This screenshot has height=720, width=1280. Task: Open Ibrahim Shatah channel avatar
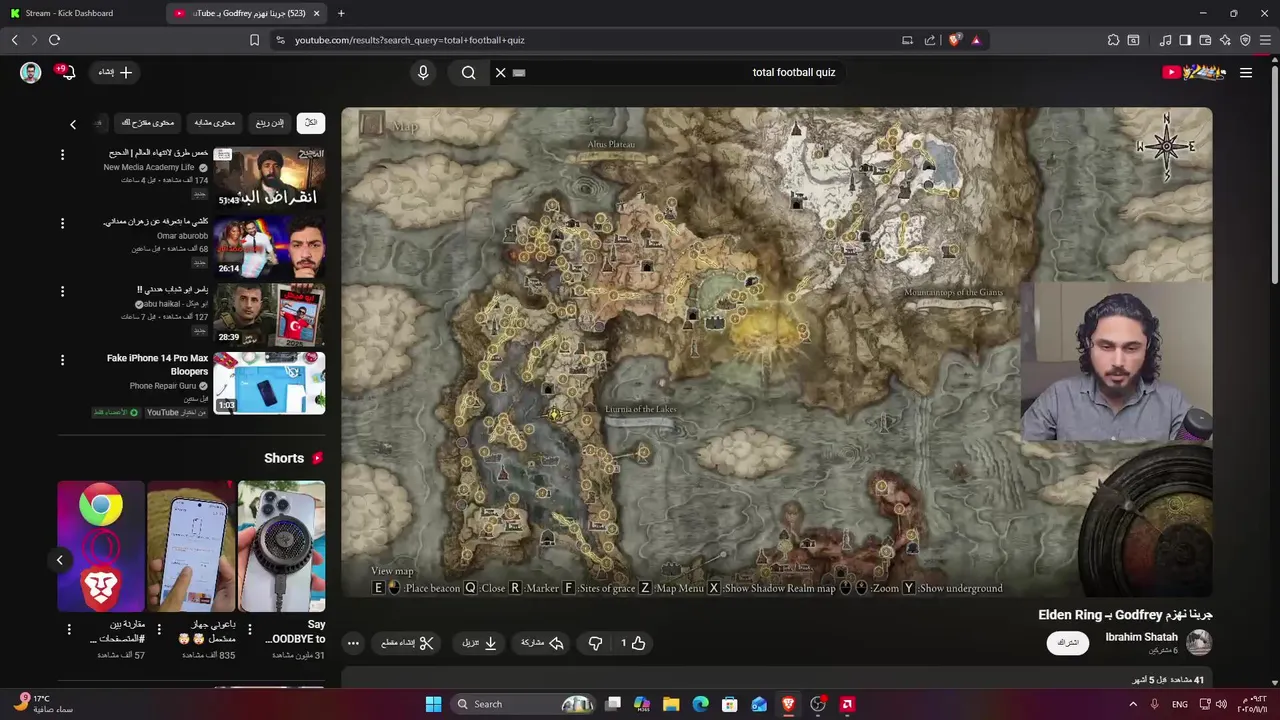point(1198,642)
